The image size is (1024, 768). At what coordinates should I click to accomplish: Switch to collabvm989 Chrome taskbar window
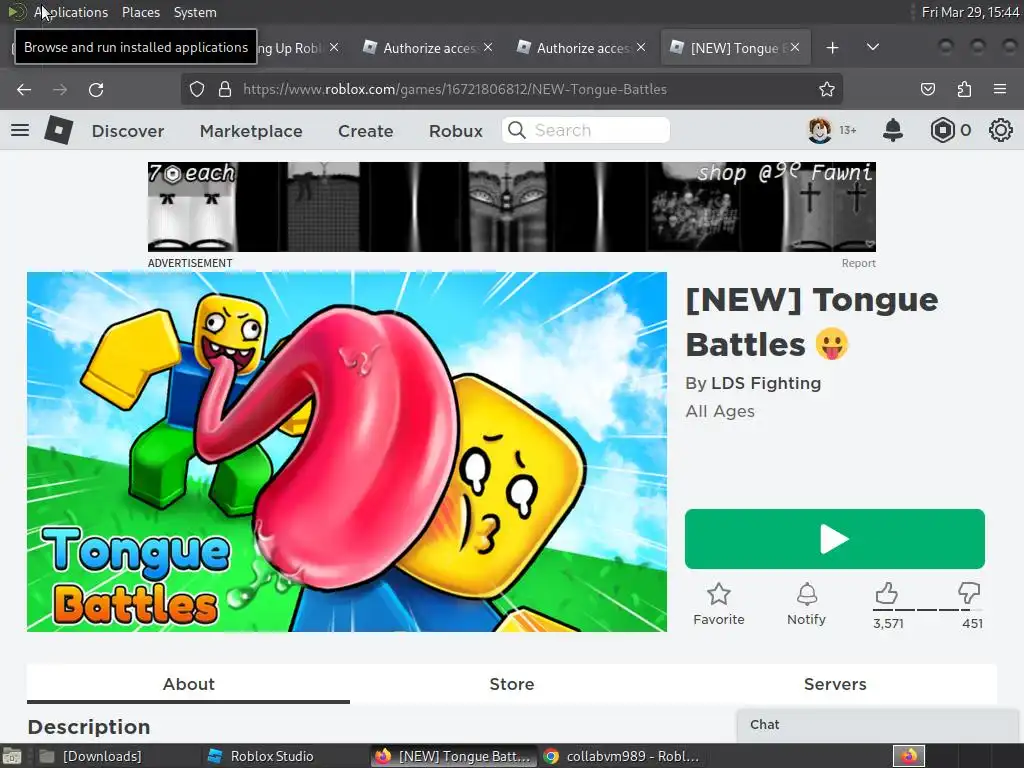[621, 756]
